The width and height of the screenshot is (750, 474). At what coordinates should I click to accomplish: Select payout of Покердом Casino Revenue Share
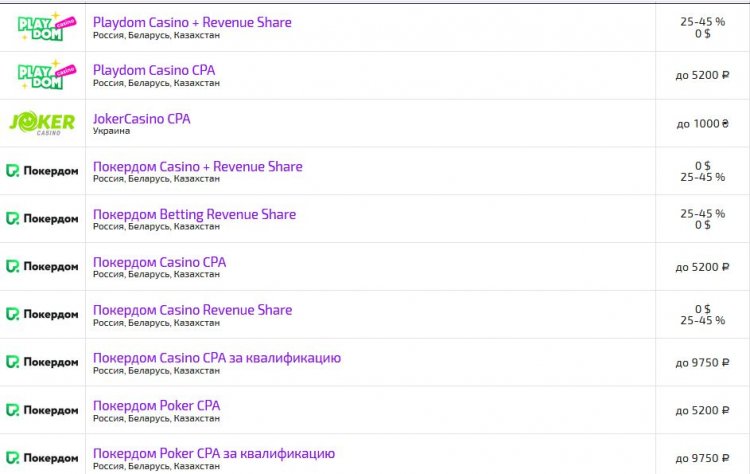click(x=703, y=315)
